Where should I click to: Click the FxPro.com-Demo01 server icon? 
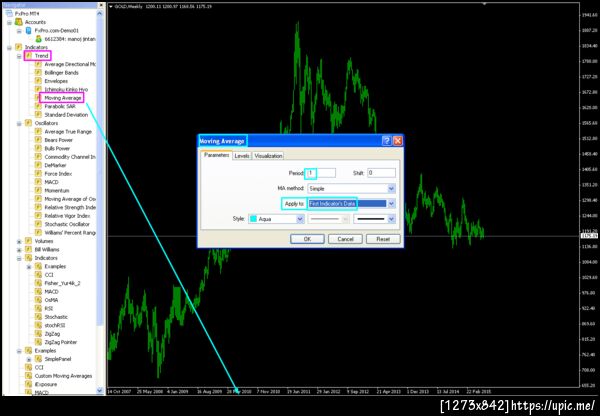coord(28,30)
